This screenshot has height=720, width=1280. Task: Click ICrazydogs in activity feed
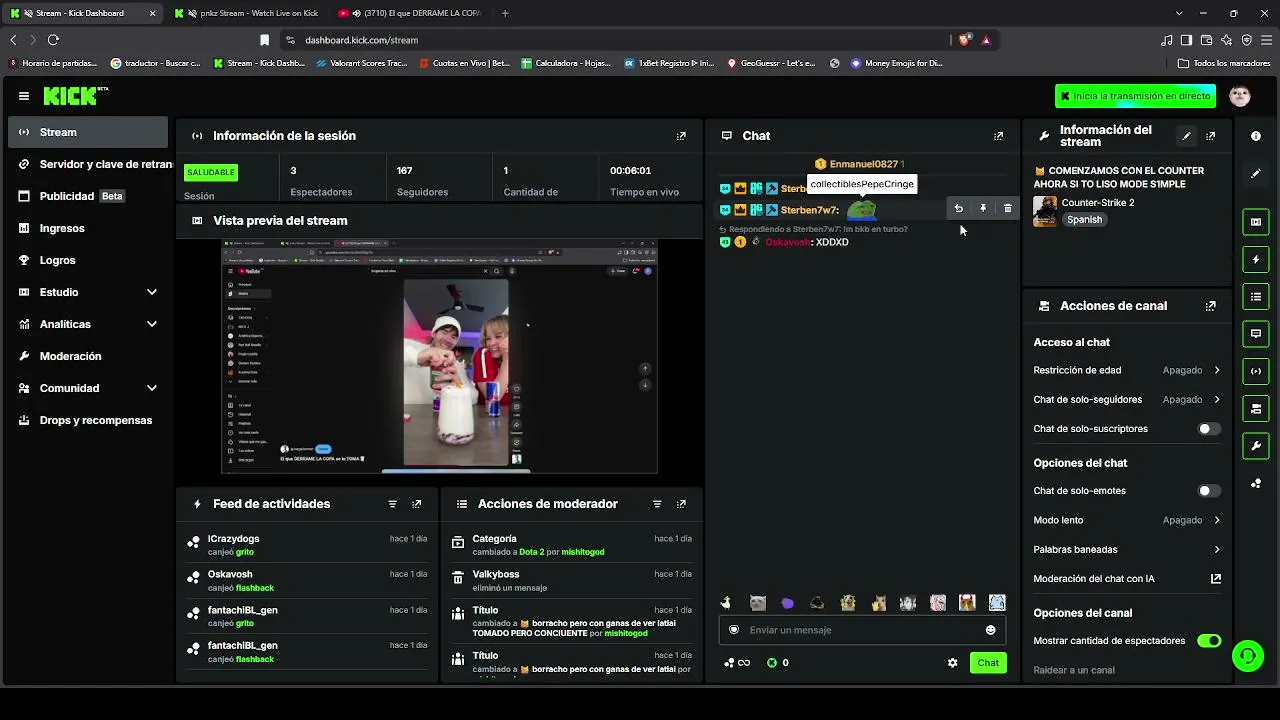coord(233,539)
